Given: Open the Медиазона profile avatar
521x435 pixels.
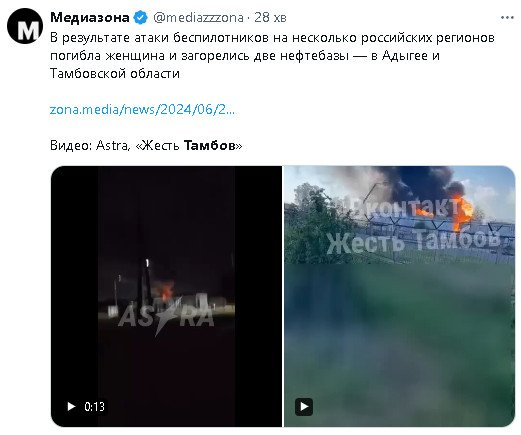Looking at the screenshot, I should point(25,26).
